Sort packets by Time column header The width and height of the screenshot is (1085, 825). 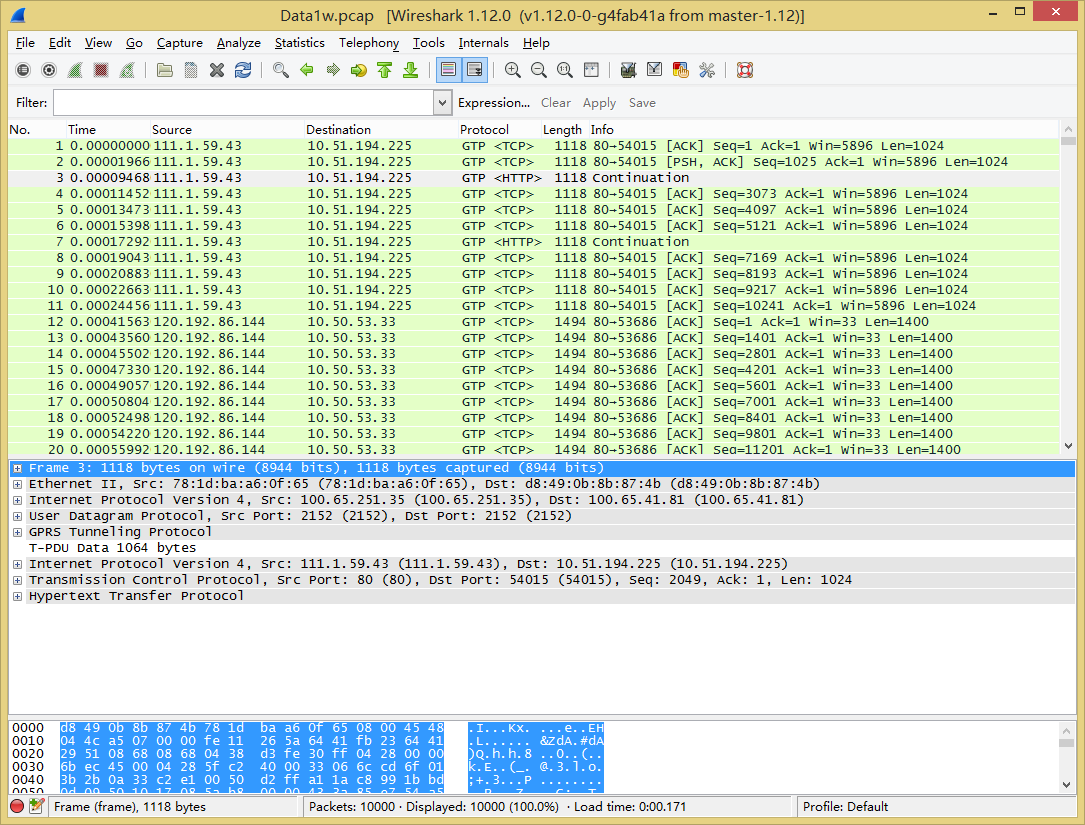(x=108, y=129)
